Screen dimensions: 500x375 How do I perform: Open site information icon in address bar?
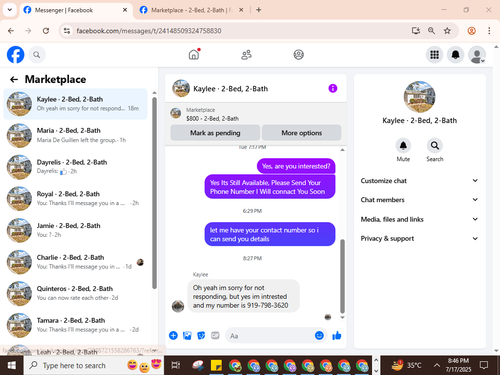click(x=67, y=31)
